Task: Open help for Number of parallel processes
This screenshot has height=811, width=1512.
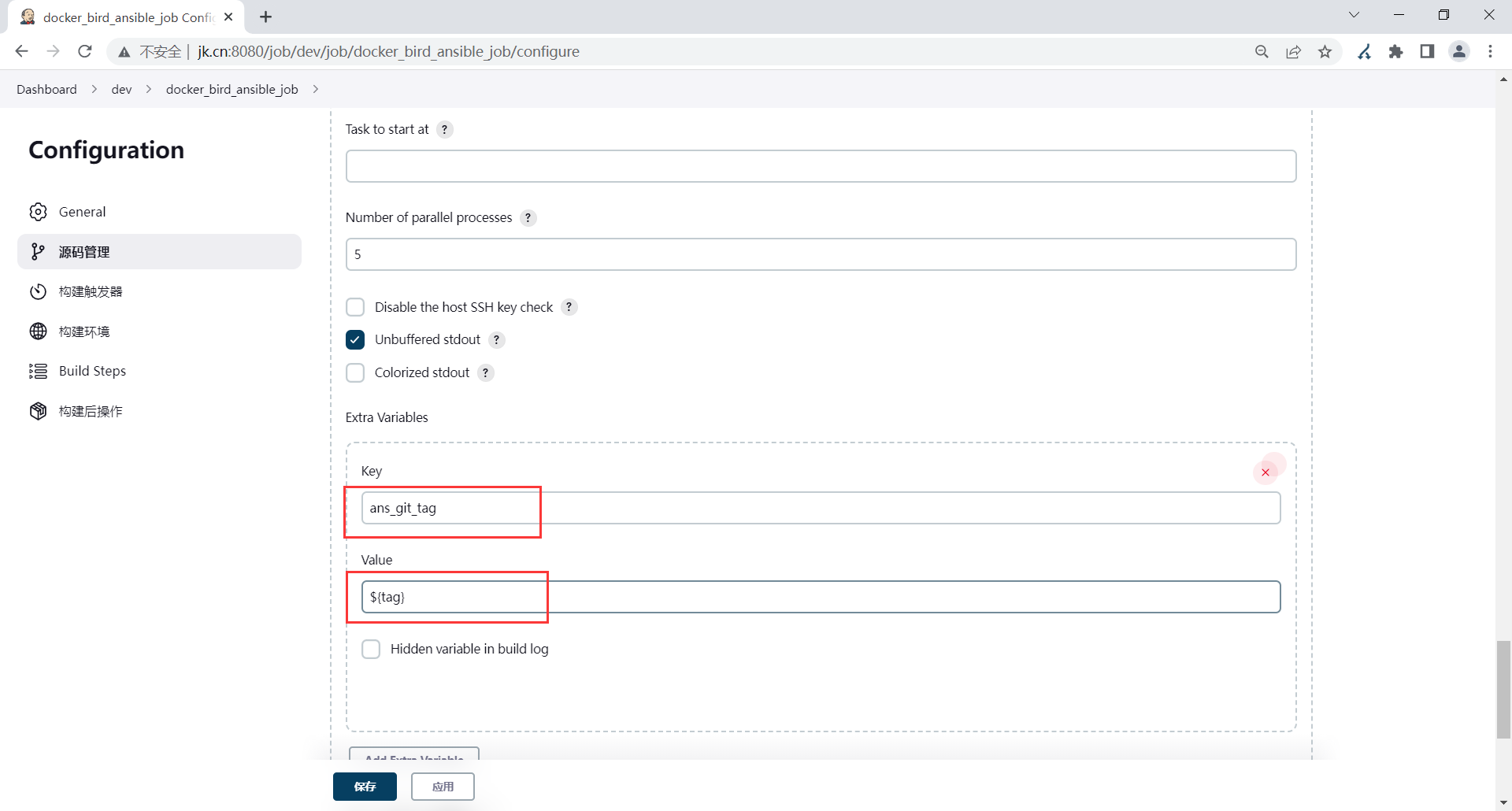Action: (x=528, y=218)
